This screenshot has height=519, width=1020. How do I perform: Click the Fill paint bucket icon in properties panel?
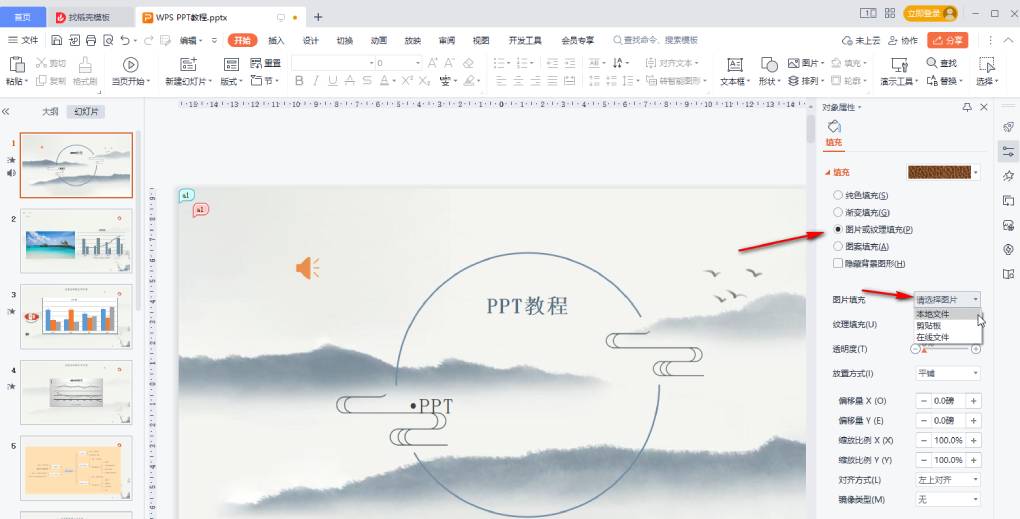pos(834,126)
